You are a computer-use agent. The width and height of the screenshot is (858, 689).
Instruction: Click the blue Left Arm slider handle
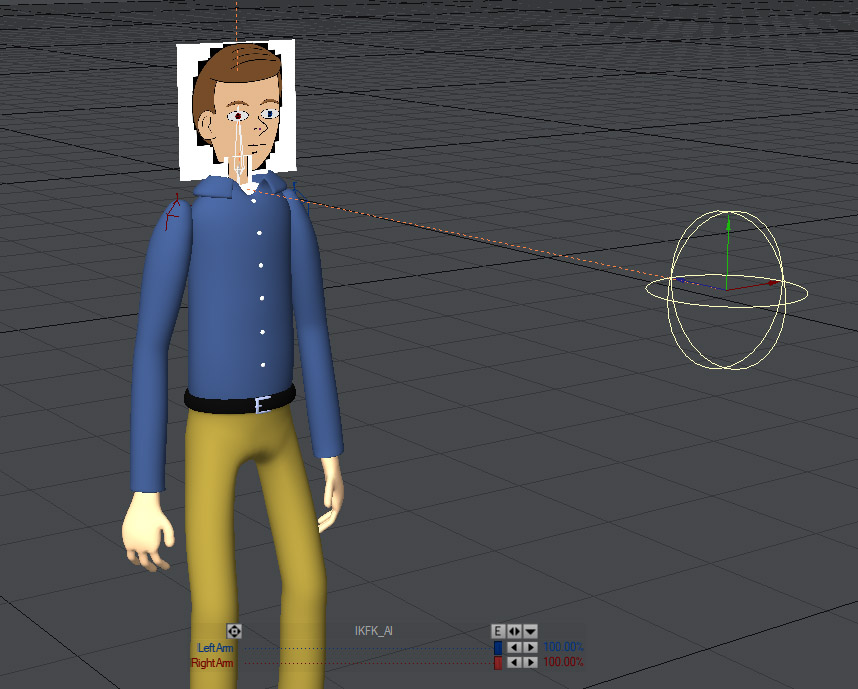[497, 648]
